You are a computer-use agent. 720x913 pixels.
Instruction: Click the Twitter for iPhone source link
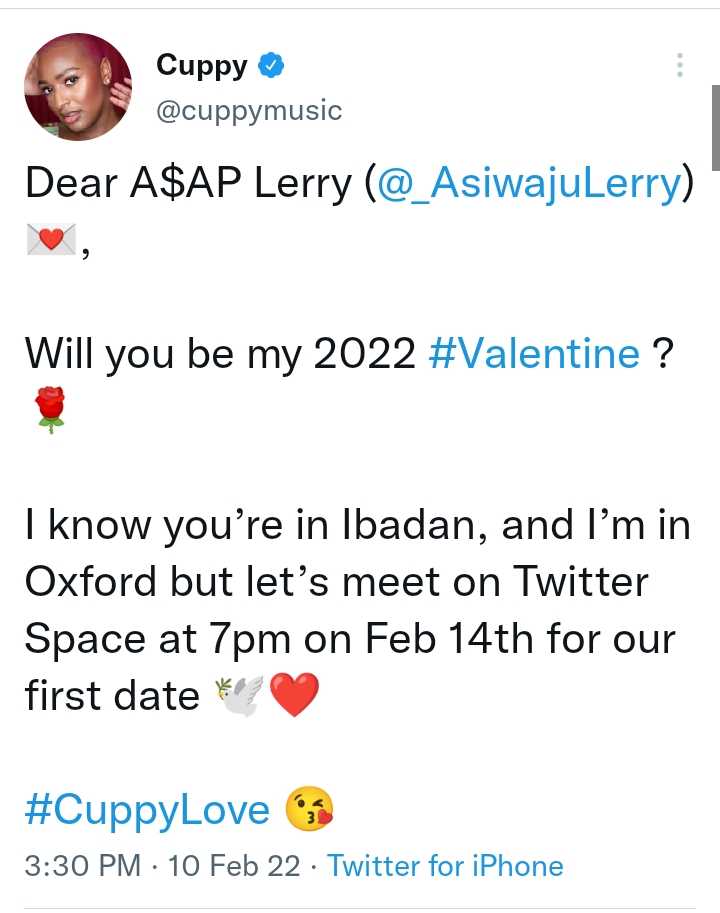(x=445, y=865)
